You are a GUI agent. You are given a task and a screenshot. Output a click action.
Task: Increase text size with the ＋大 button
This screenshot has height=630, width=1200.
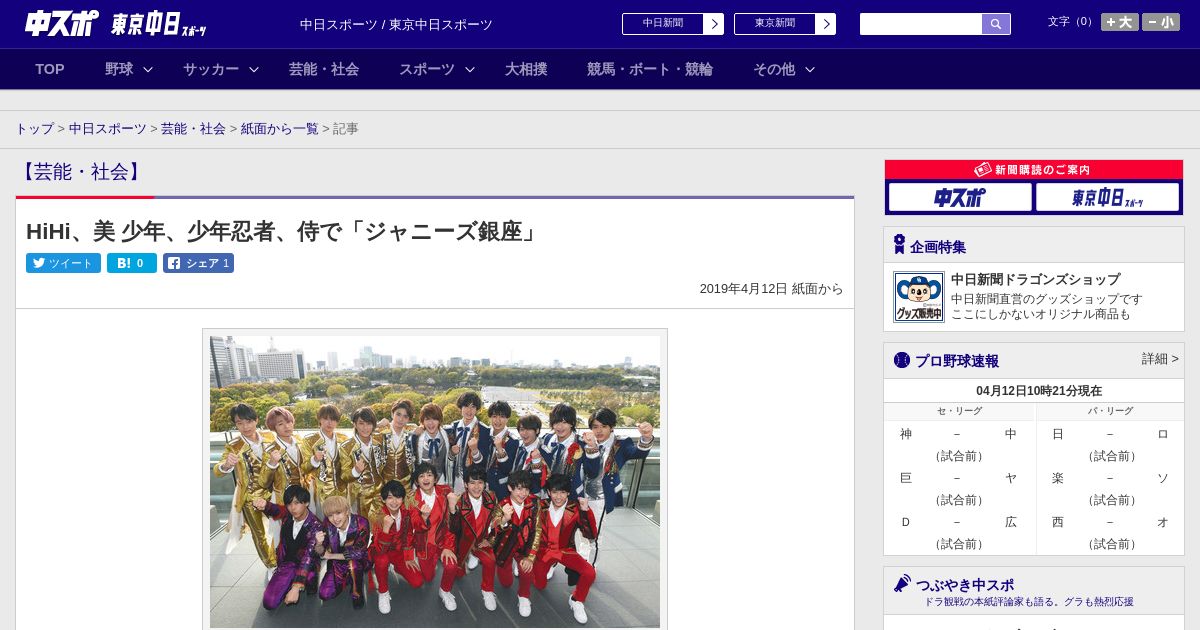tap(1119, 22)
